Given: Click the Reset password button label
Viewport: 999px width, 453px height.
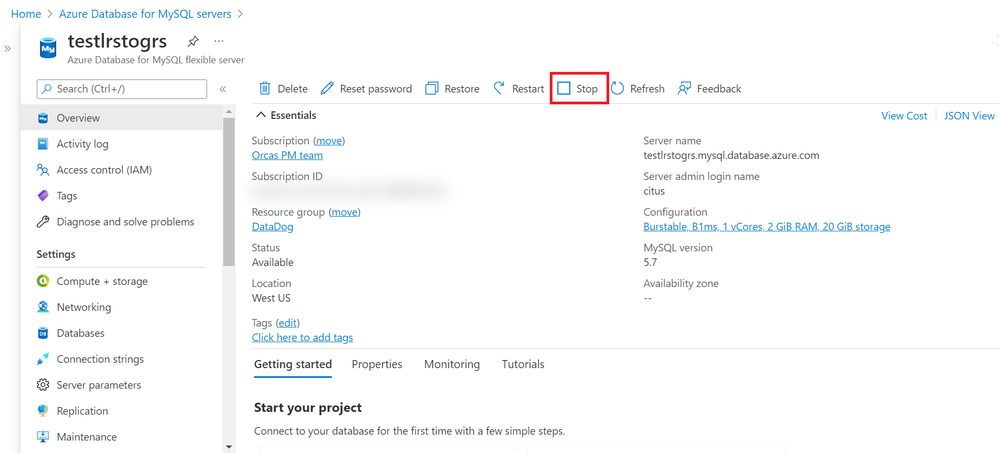Looking at the screenshot, I should (376, 89).
